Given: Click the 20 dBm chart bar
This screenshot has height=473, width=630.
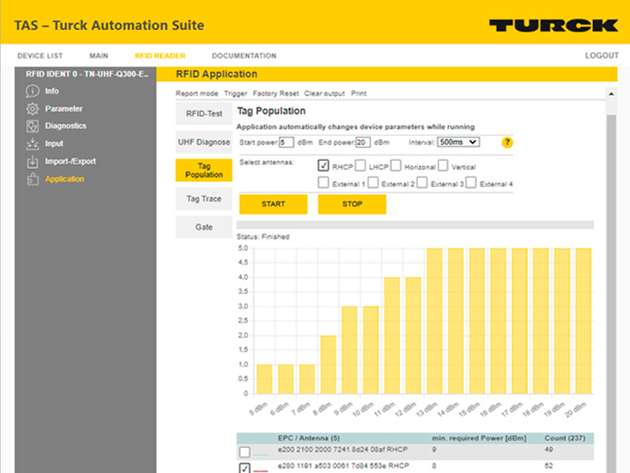Looking at the screenshot, I should pos(583,321).
